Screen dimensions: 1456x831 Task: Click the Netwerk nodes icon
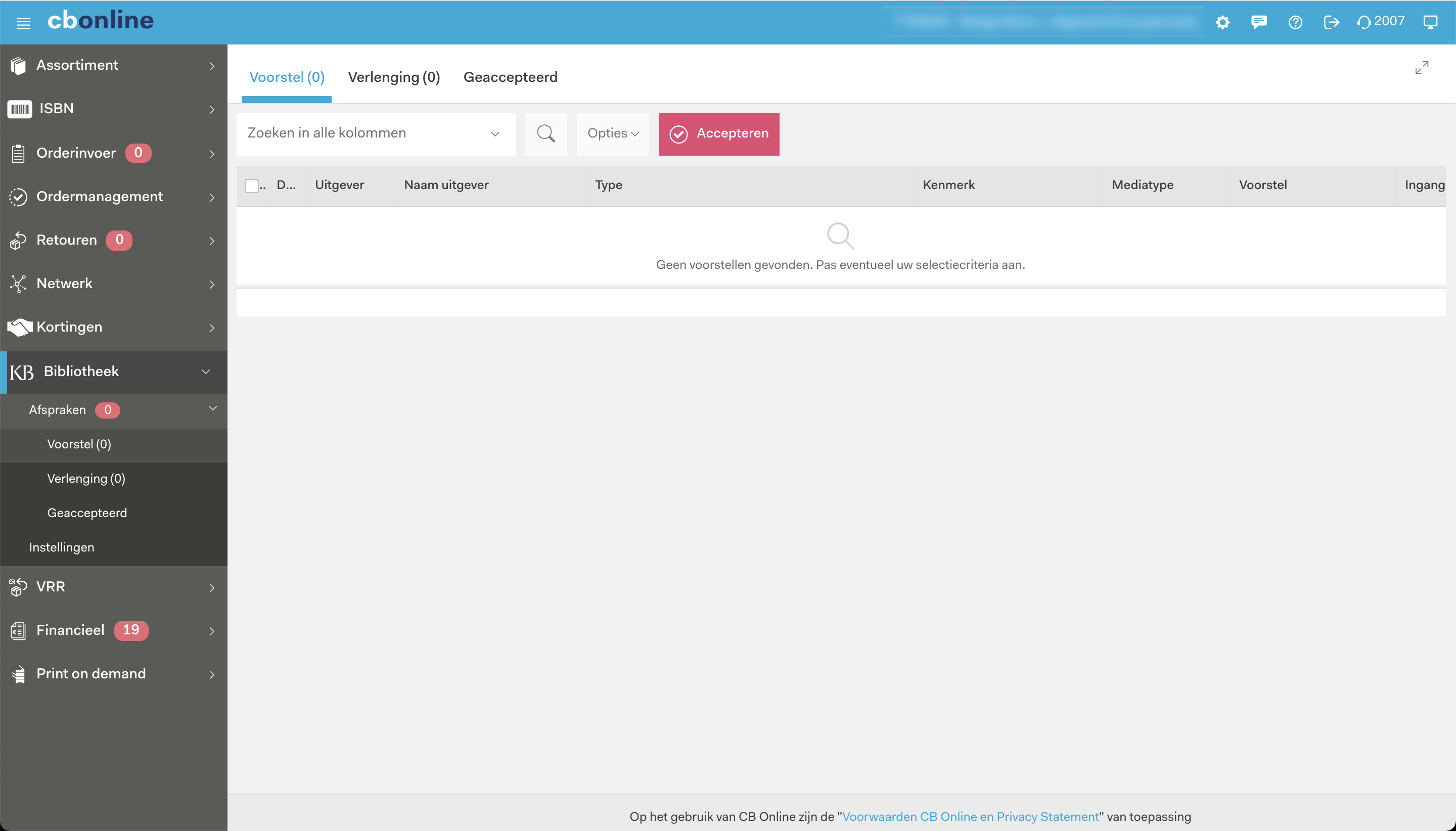coord(18,284)
